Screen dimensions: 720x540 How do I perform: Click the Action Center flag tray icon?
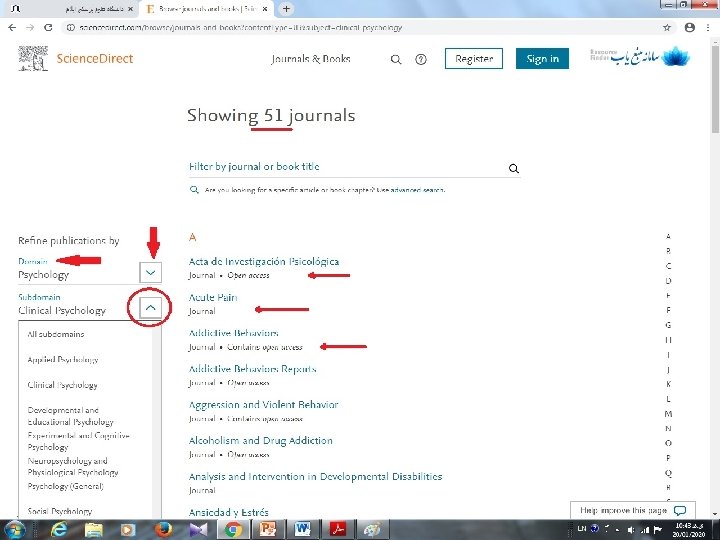coord(658,530)
